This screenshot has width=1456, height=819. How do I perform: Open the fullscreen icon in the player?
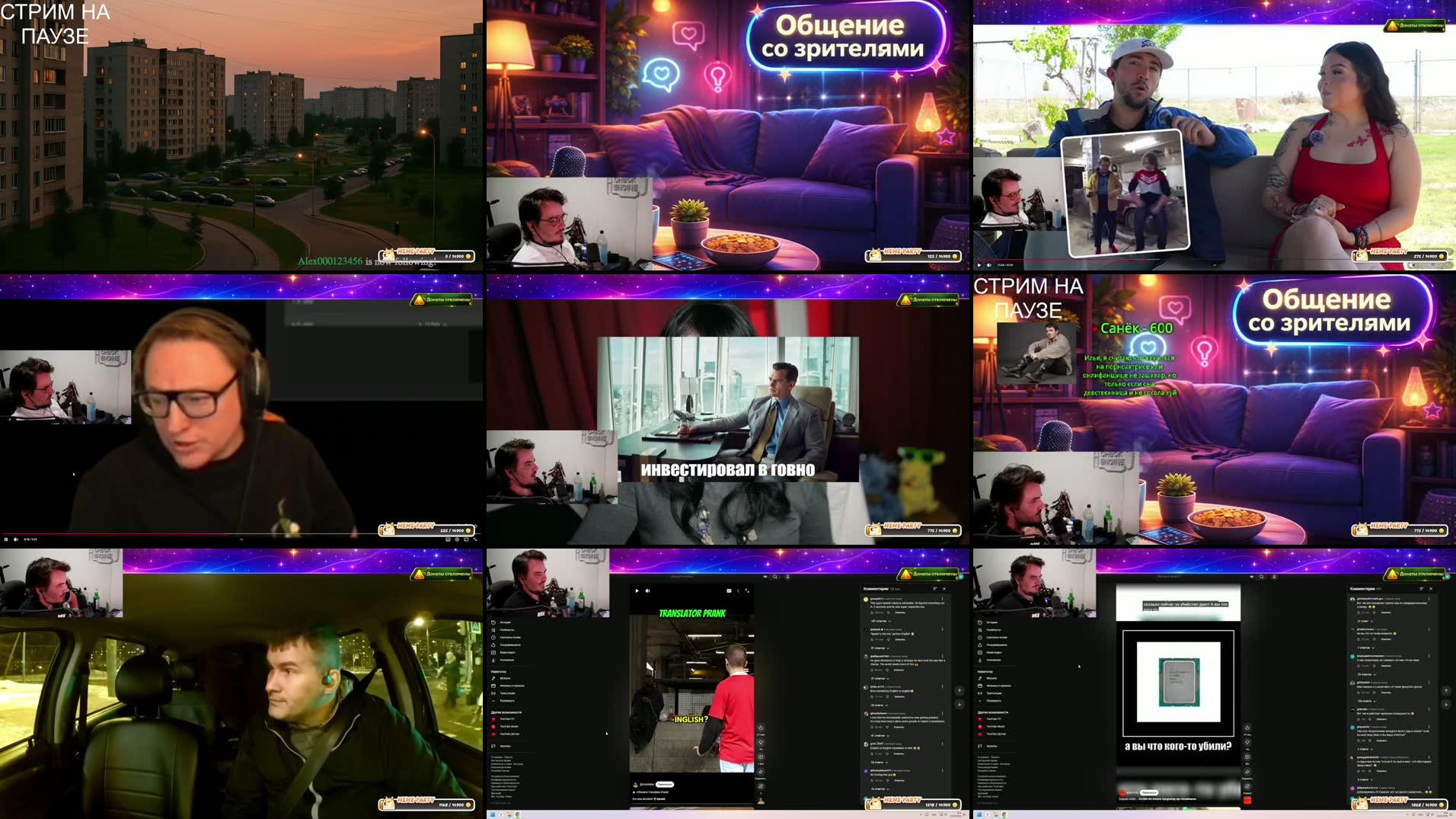[747, 590]
